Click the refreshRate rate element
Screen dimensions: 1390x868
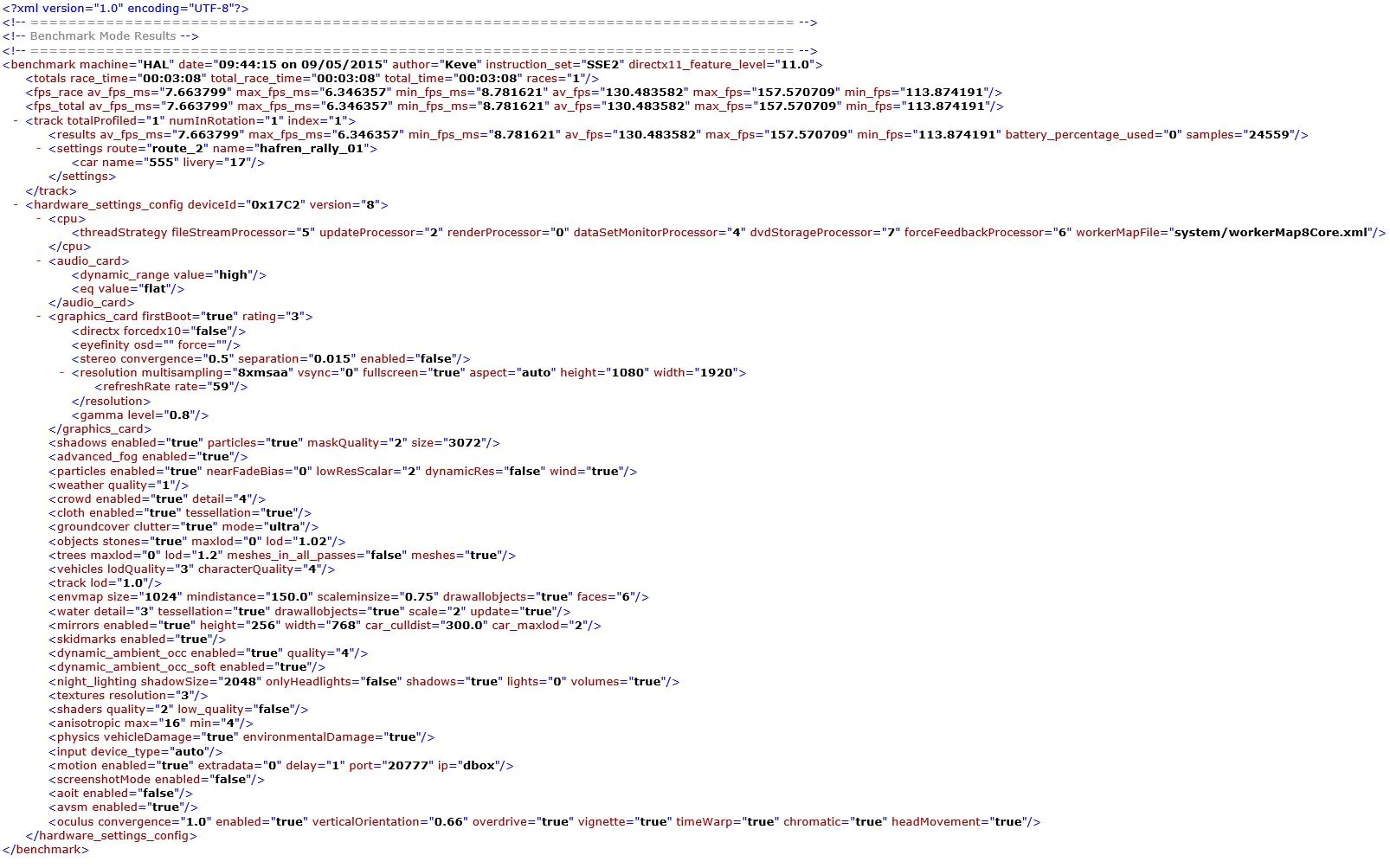tap(171, 387)
